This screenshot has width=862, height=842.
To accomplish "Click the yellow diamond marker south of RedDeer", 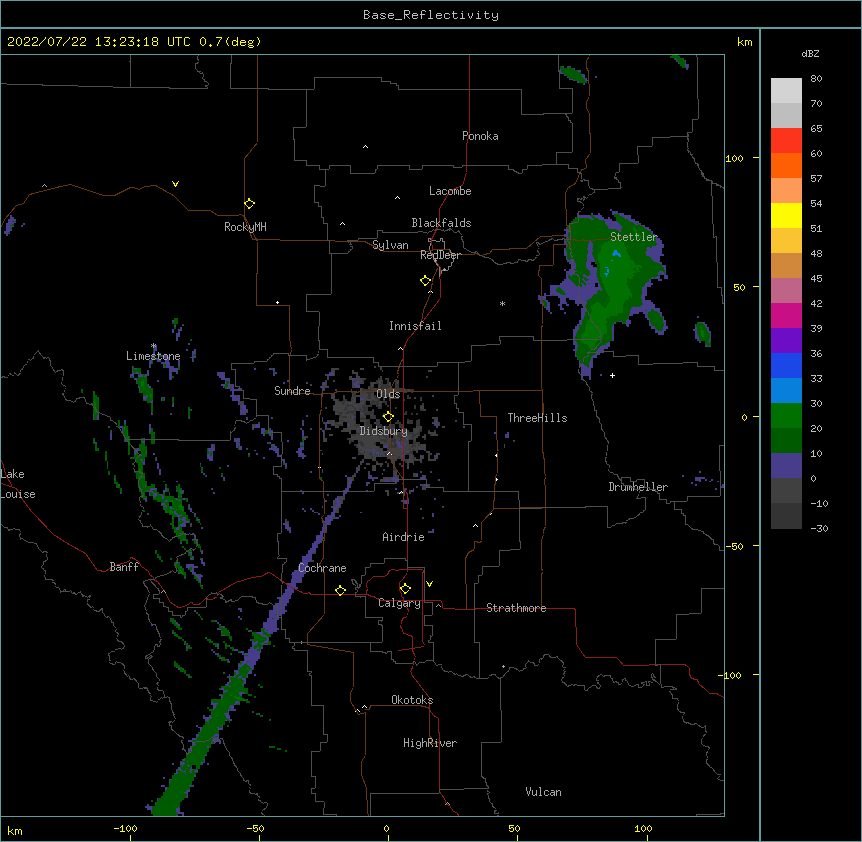I will [426, 281].
